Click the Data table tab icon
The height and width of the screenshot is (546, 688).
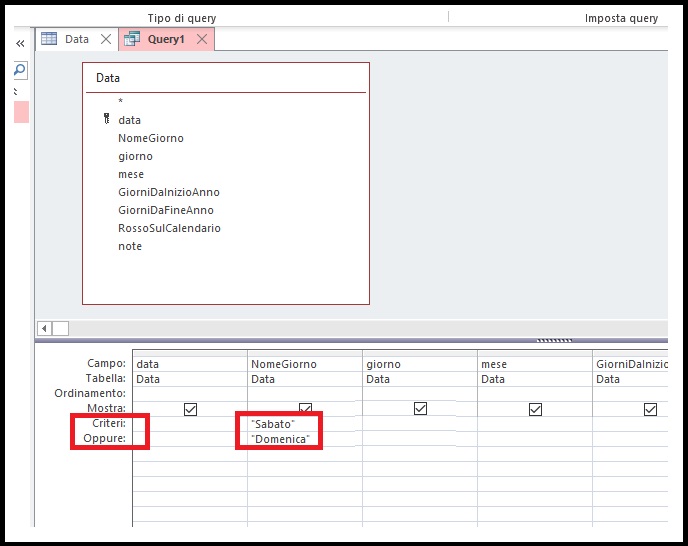coord(49,39)
